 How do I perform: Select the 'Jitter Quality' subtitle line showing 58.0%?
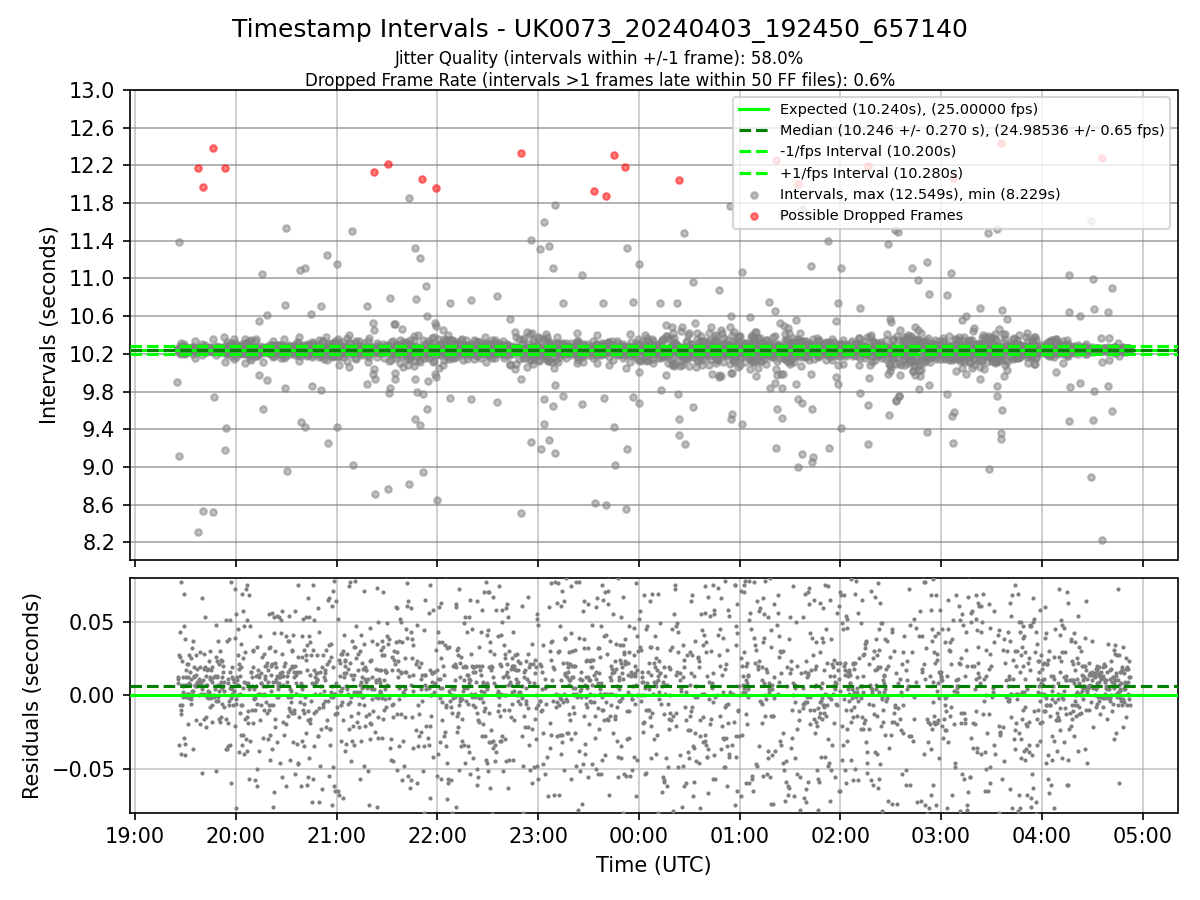(x=599, y=58)
